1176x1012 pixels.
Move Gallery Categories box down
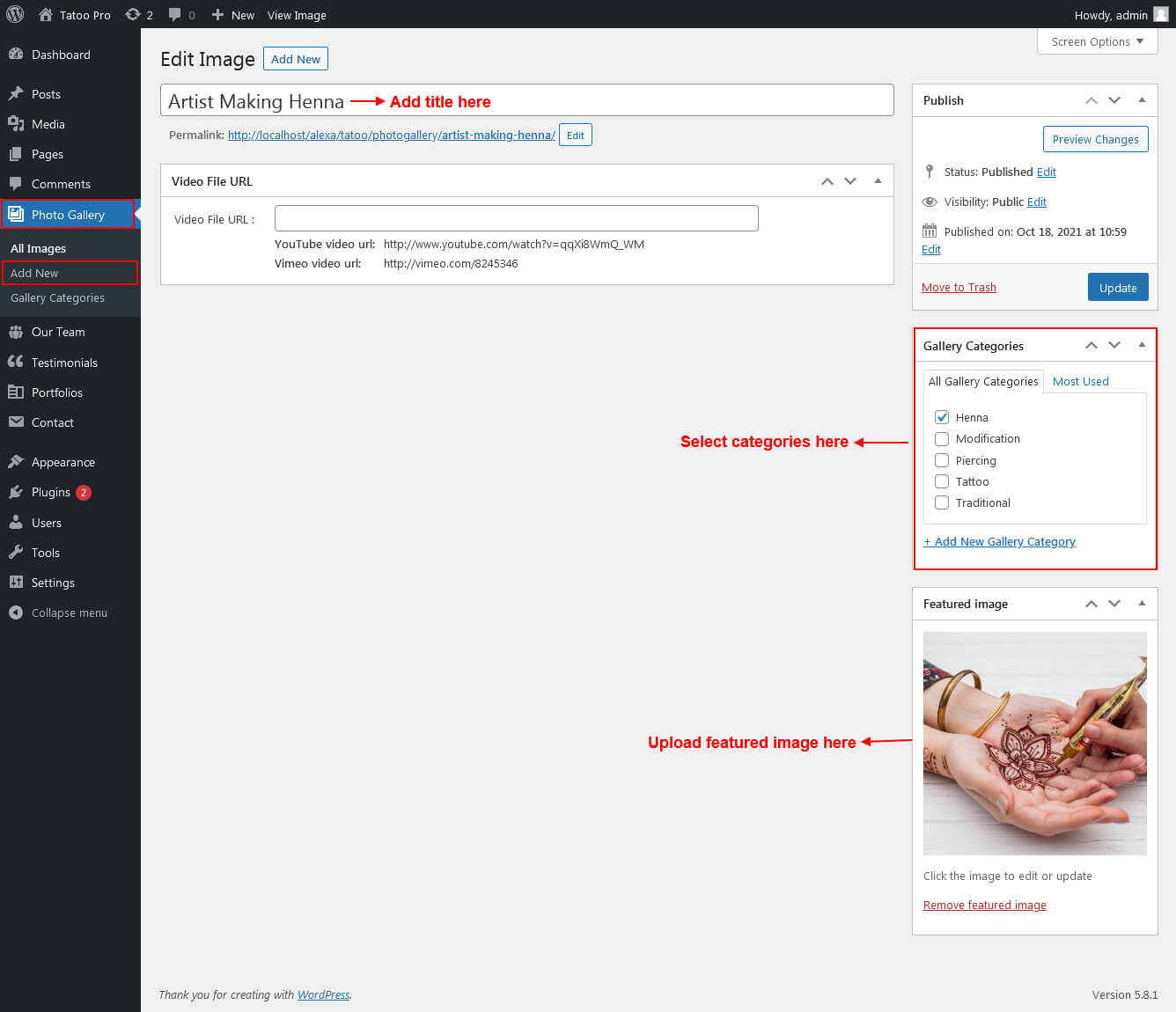(x=1114, y=346)
